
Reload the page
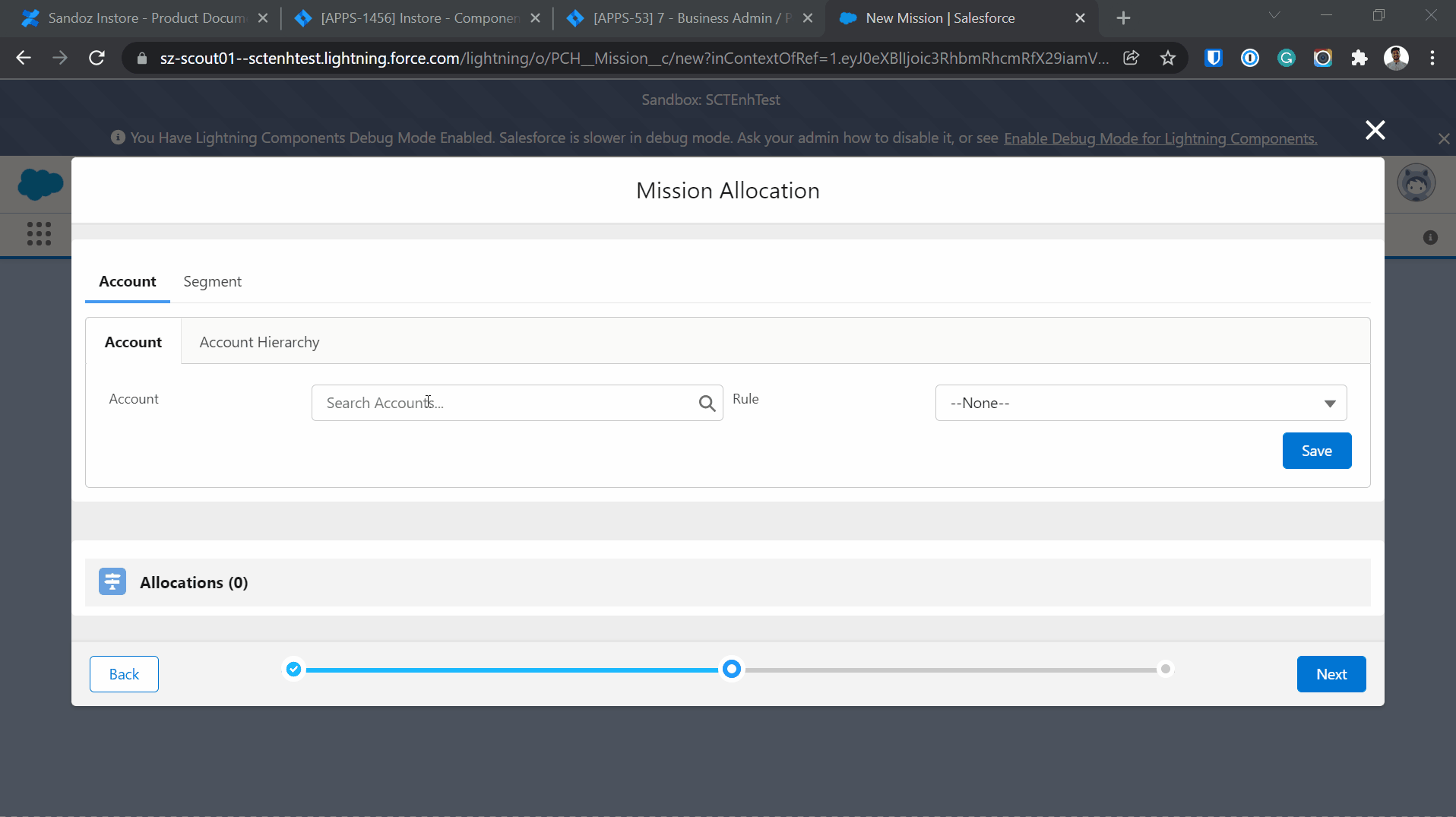click(x=97, y=58)
